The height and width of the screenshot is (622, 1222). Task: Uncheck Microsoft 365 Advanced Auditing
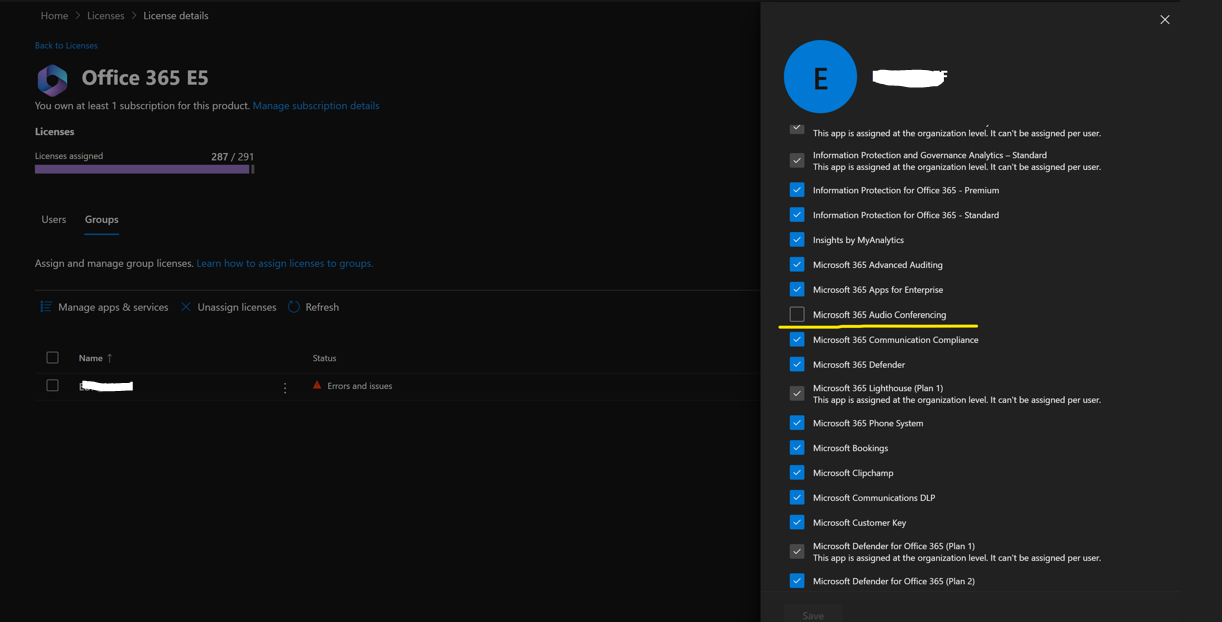coord(797,264)
